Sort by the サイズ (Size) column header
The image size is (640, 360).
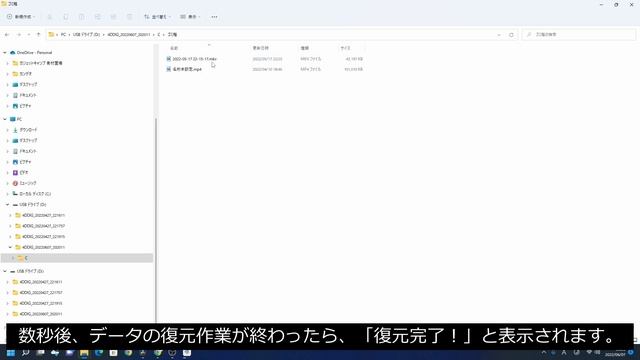click(x=345, y=48)
